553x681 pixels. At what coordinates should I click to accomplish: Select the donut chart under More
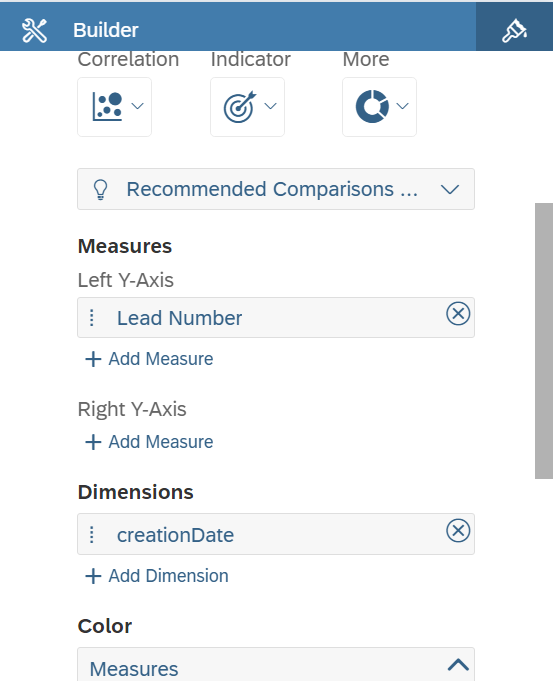click(x=372, y=106)
